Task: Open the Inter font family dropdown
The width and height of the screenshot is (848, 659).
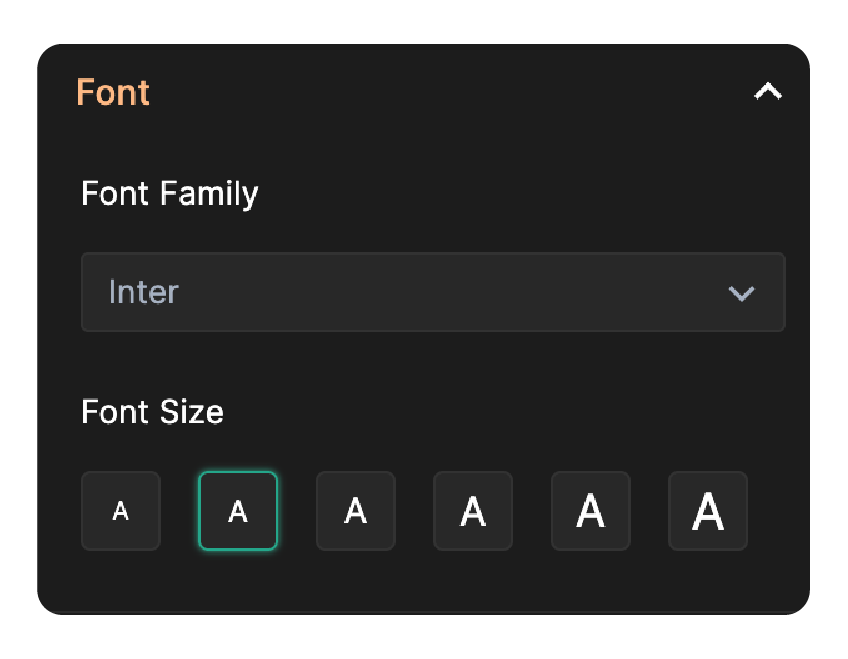Action: click(433, 292)
